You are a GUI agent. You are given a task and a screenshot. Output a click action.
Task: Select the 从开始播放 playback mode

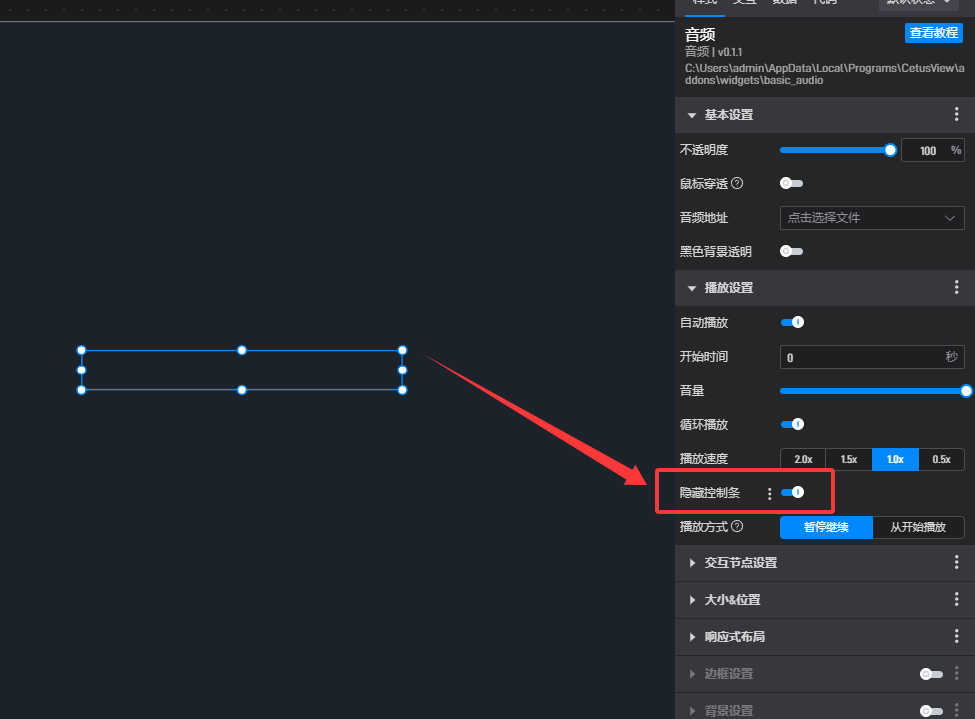click(x=918, y=527)
